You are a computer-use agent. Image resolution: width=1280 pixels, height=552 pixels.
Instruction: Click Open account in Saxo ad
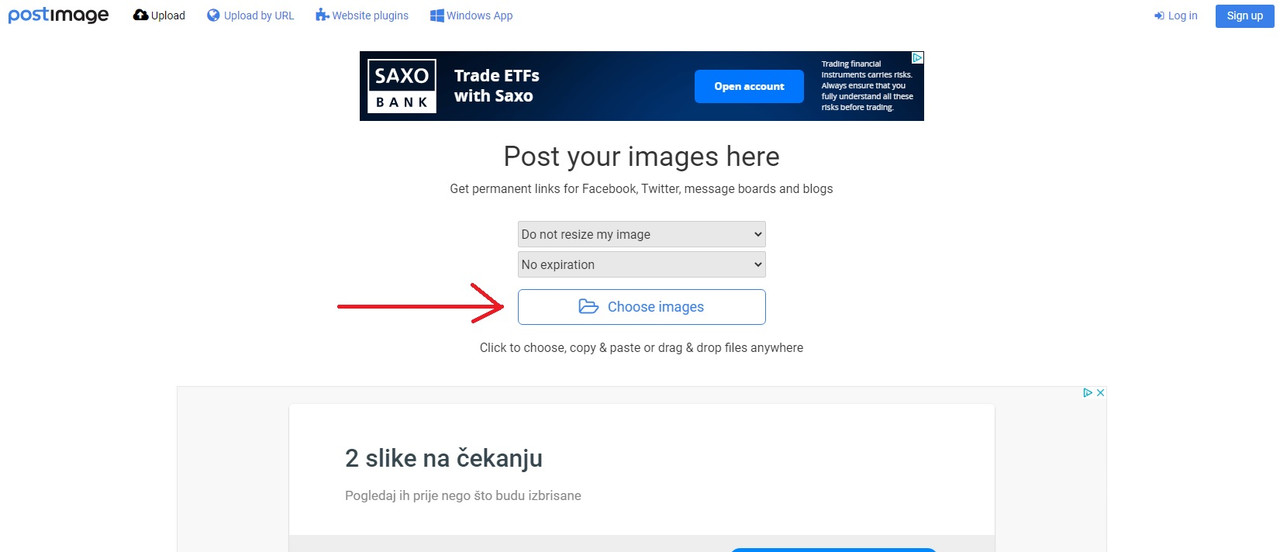[749, 86]
